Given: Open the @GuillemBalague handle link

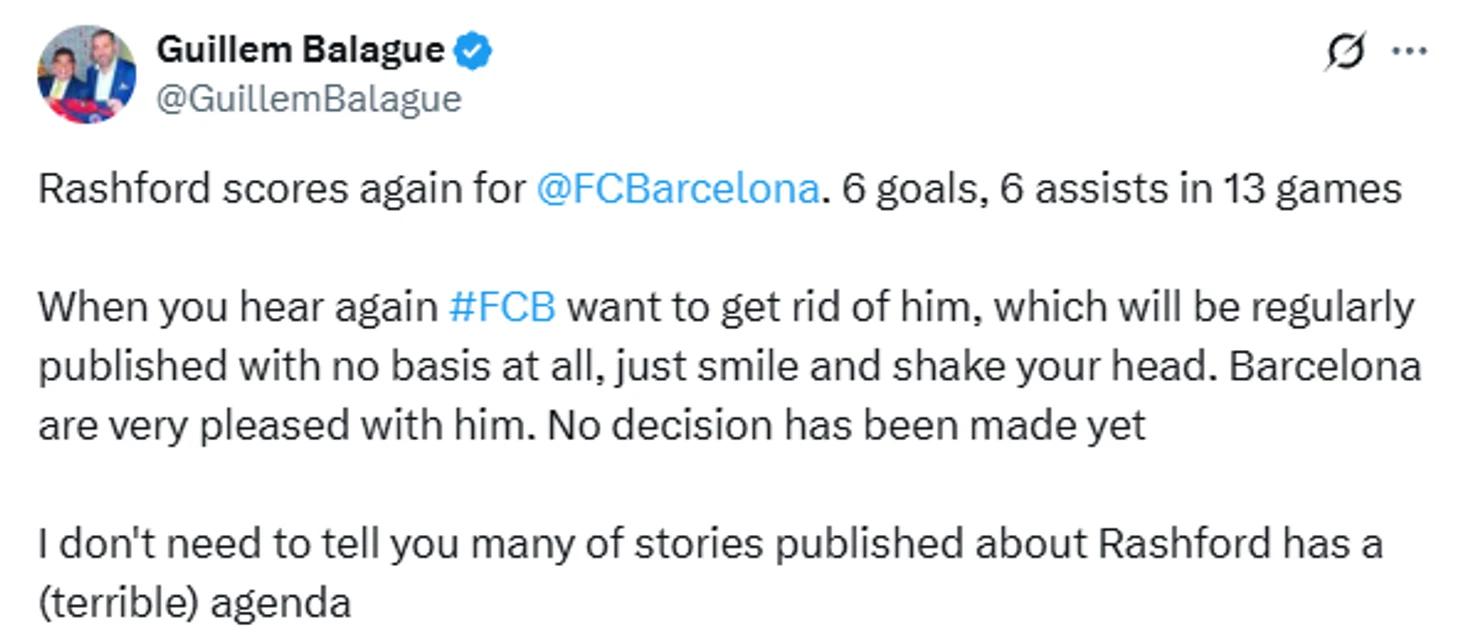Looking at the screenshot, I should 309,98.
